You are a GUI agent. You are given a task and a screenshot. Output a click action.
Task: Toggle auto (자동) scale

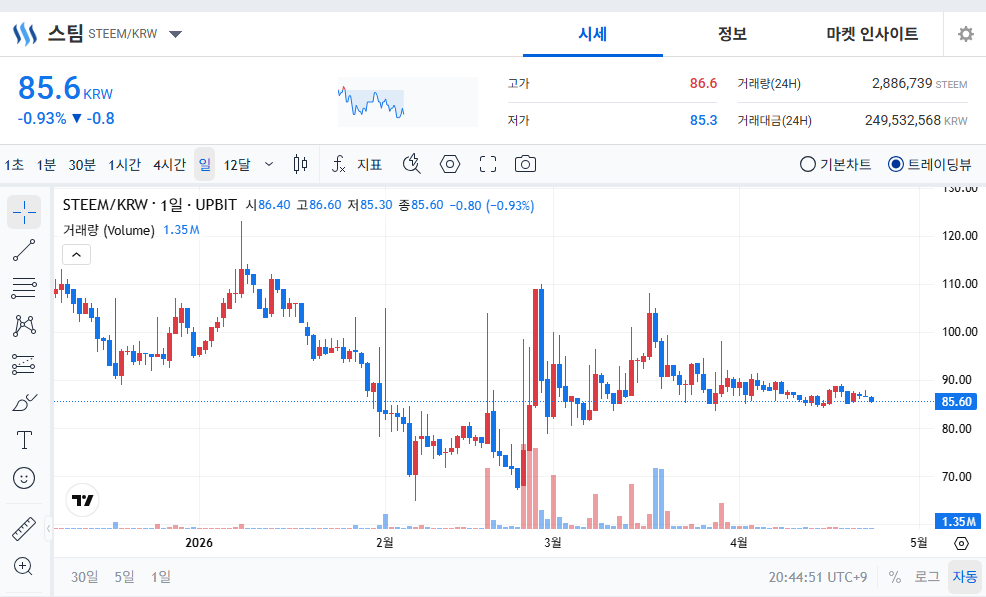[965, 577]
